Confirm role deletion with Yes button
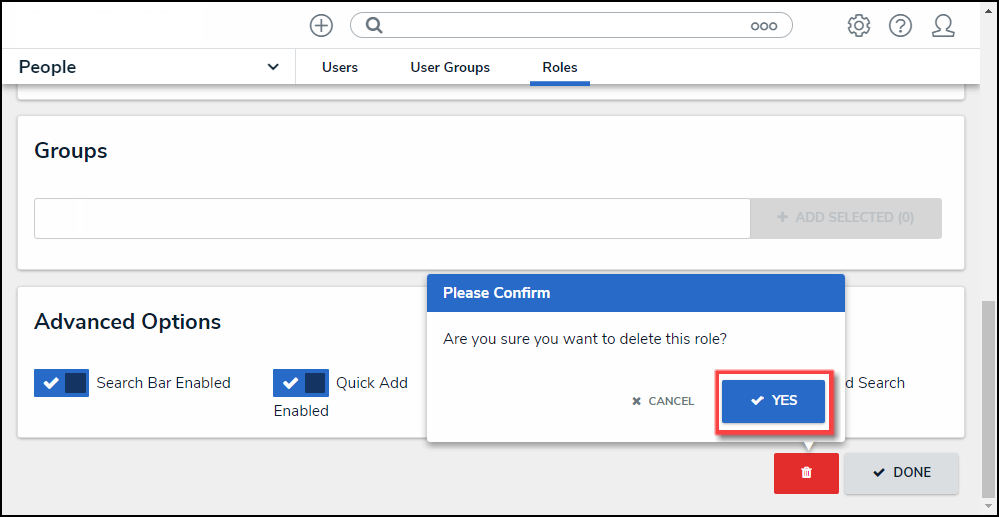This screenshot has width=999, height=517. click(x=774, y=401)
